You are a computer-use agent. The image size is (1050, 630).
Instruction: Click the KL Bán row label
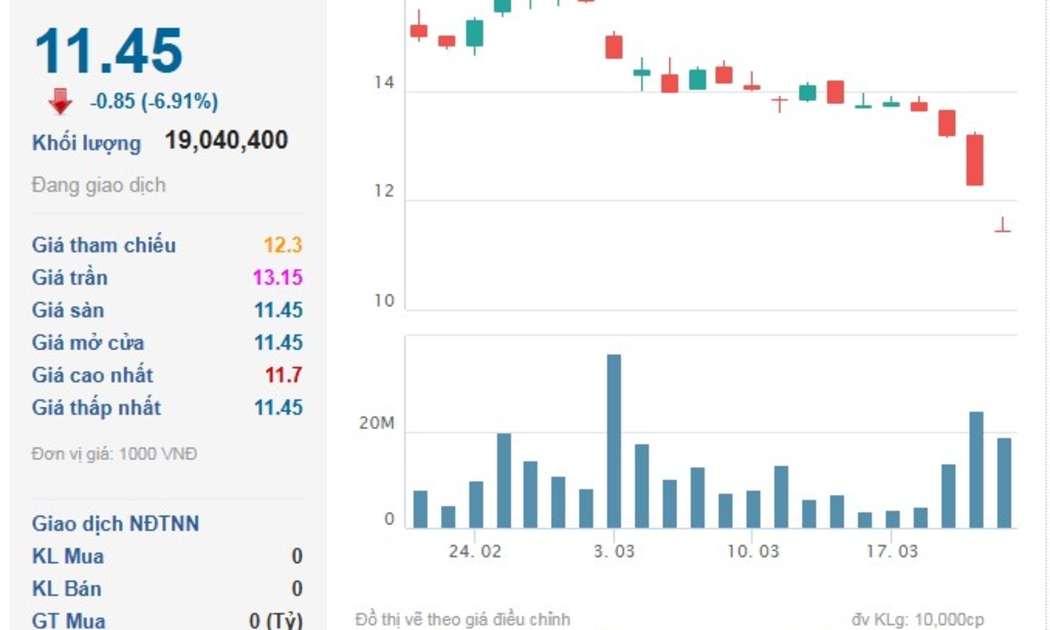click(67, 589)
